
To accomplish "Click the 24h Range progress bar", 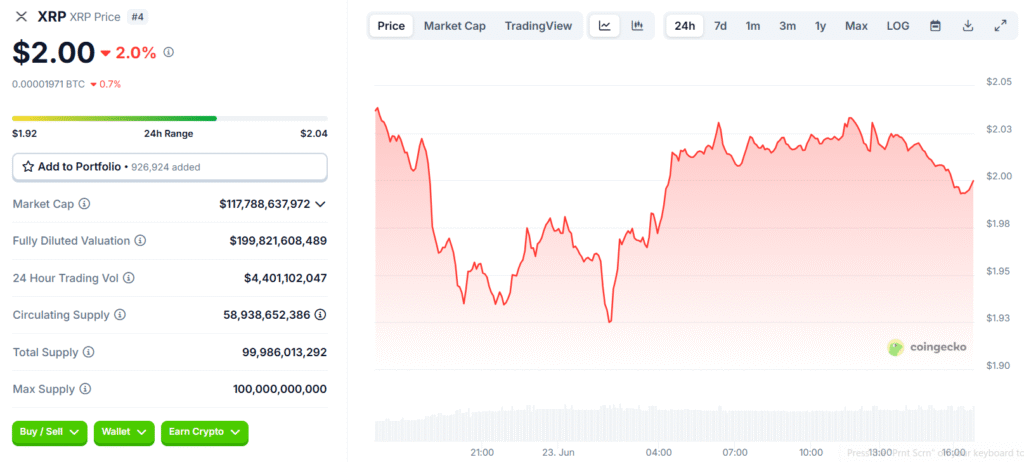I will (170, 118).
